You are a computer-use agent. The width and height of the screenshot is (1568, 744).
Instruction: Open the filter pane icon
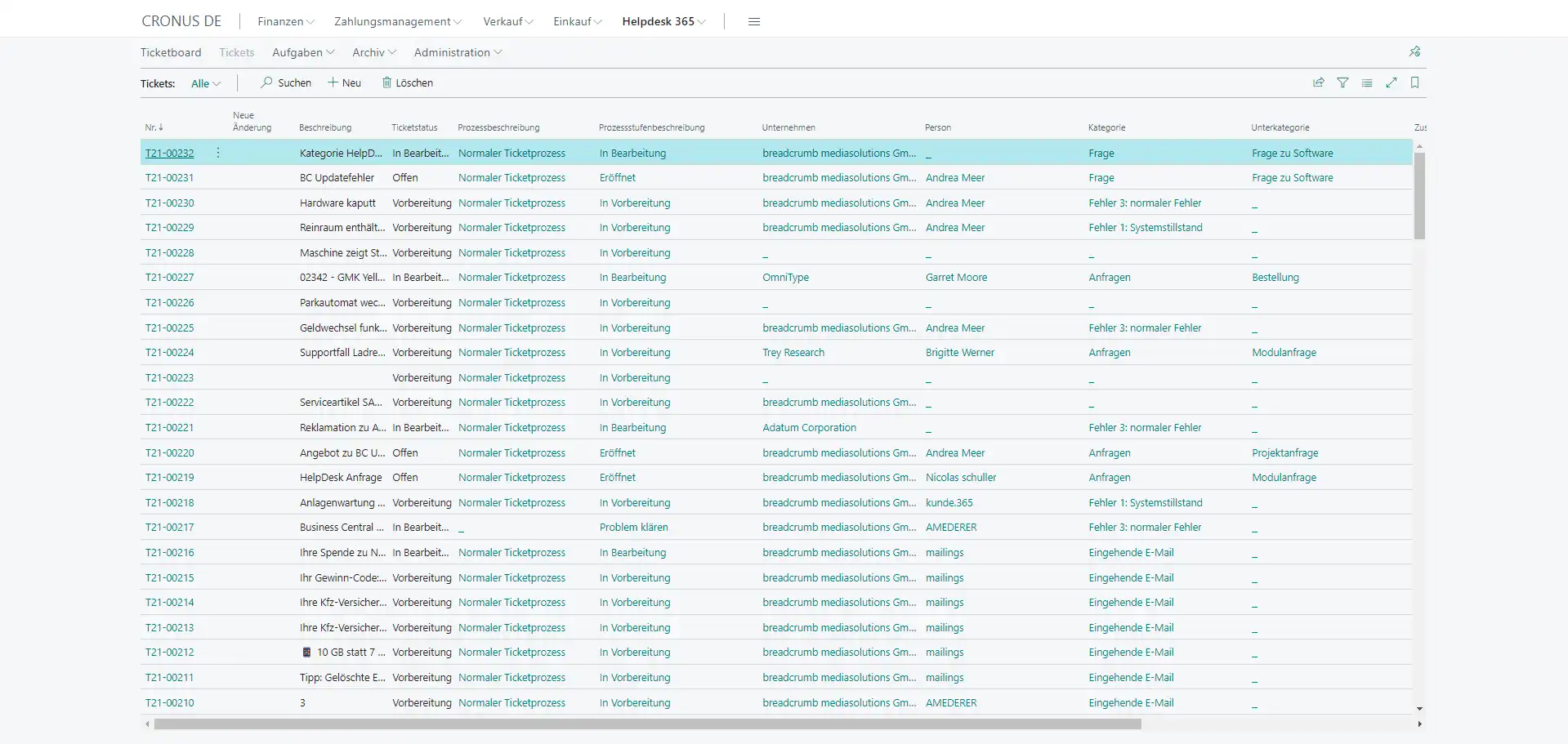tap(1342, 82)
